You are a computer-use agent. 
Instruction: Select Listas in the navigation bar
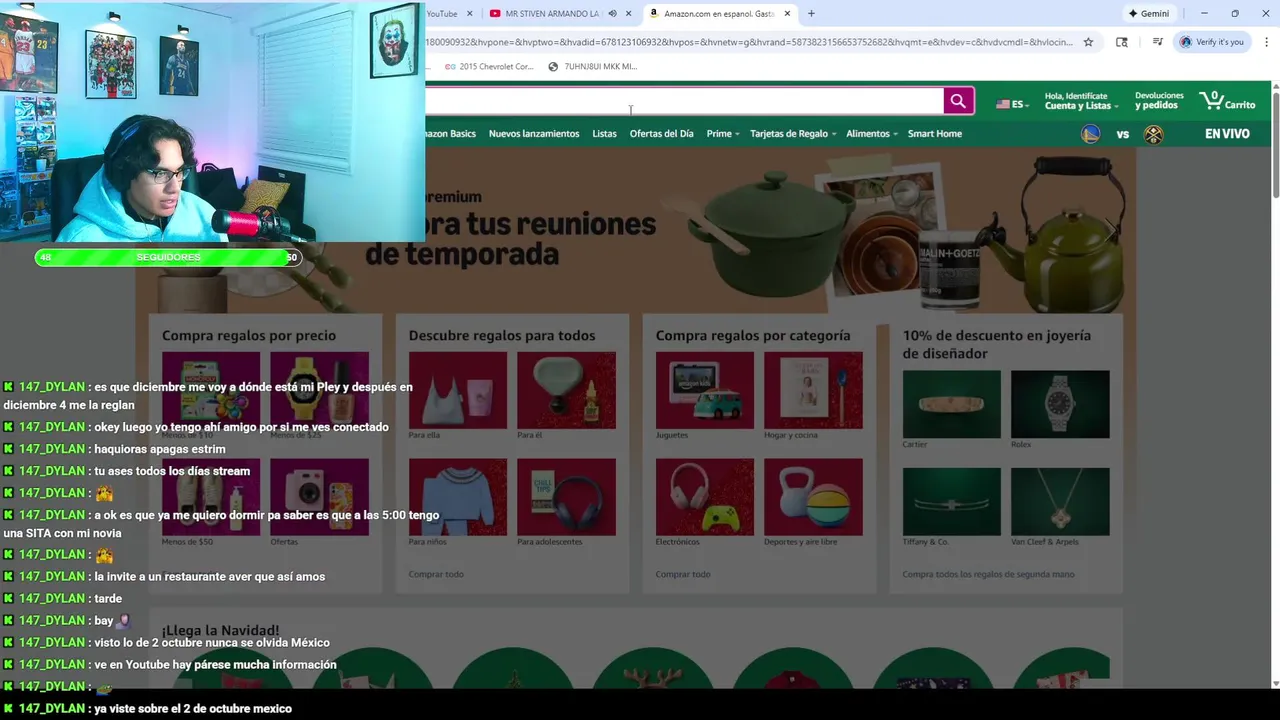[604, 134]
